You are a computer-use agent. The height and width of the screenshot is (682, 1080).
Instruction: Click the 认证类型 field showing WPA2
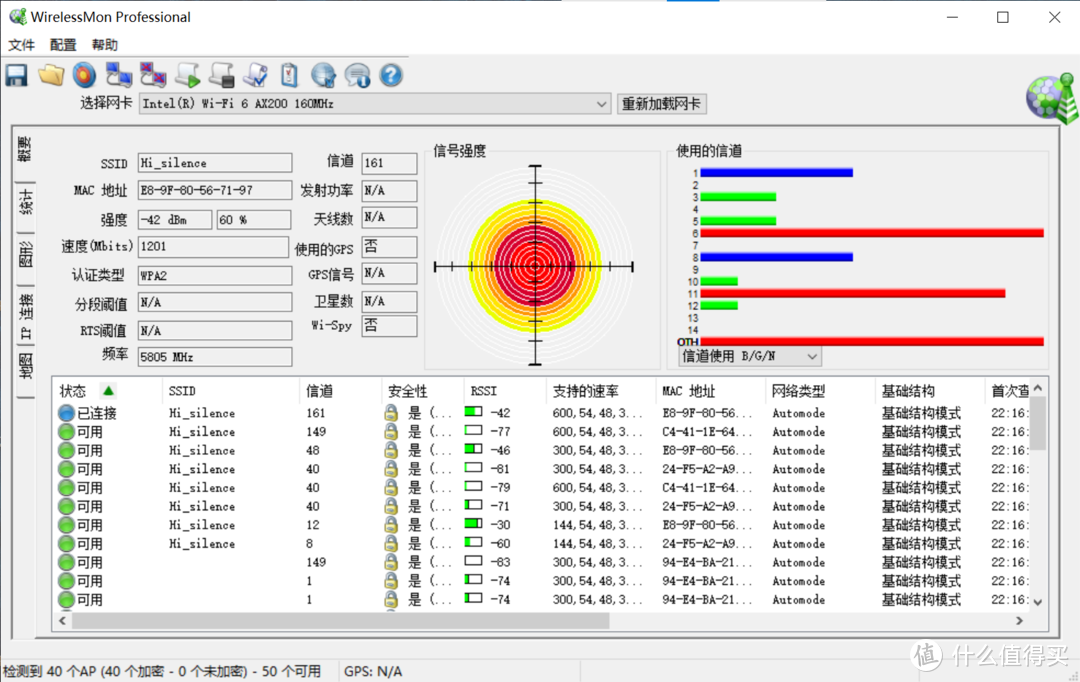pyautogui.click(x=215, y=276)
